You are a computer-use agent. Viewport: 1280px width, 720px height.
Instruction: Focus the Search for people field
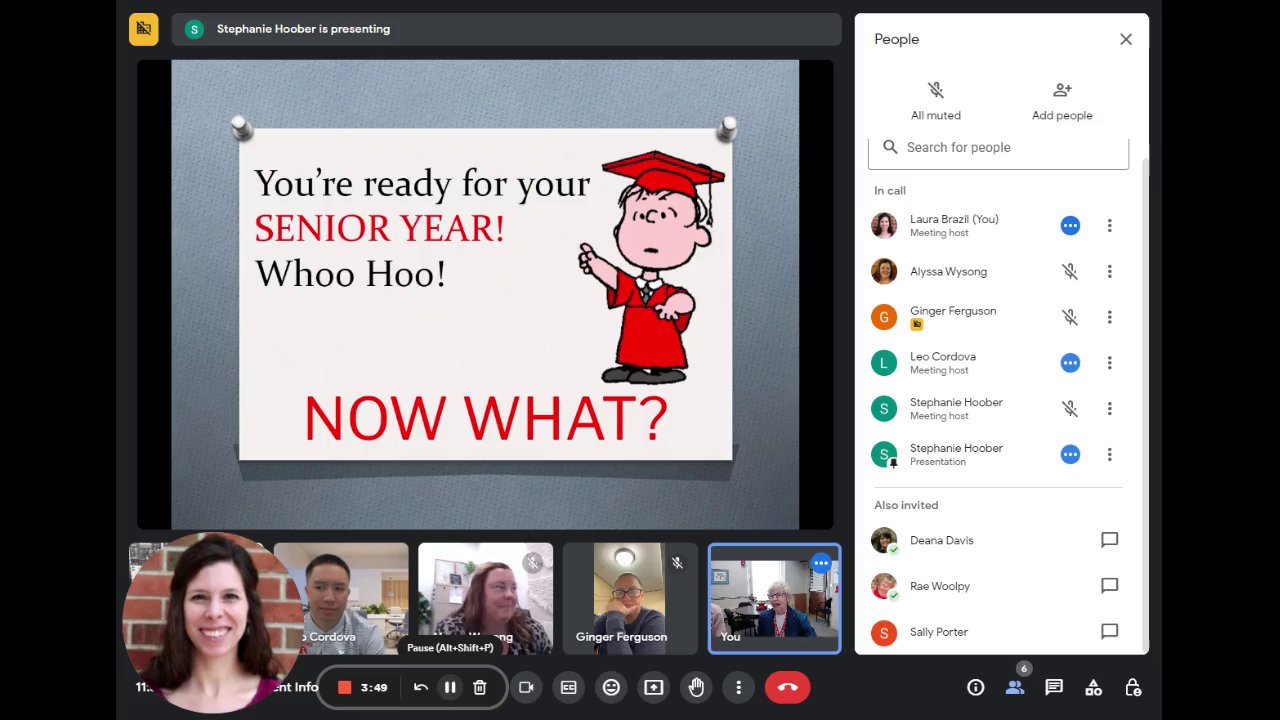point(998,148)
